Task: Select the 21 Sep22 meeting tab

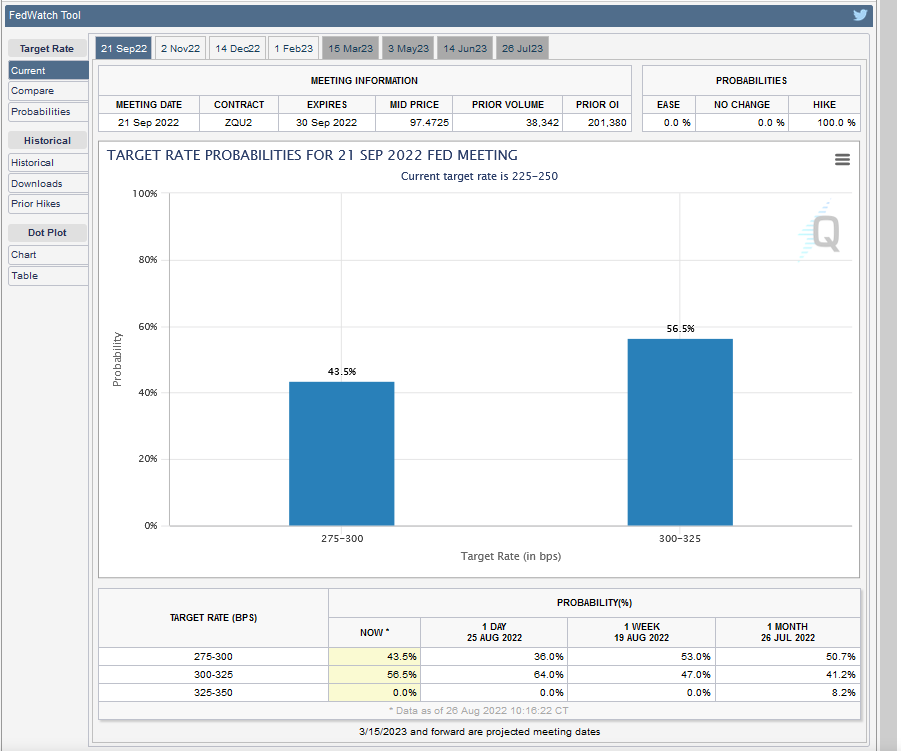Action: click(x=124, y=49)
